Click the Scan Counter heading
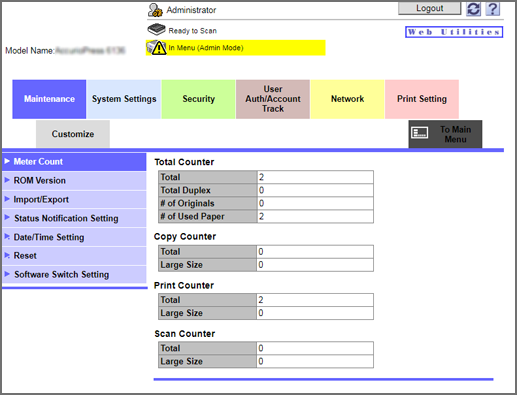The image size is (517, 395). click(185, 334)
